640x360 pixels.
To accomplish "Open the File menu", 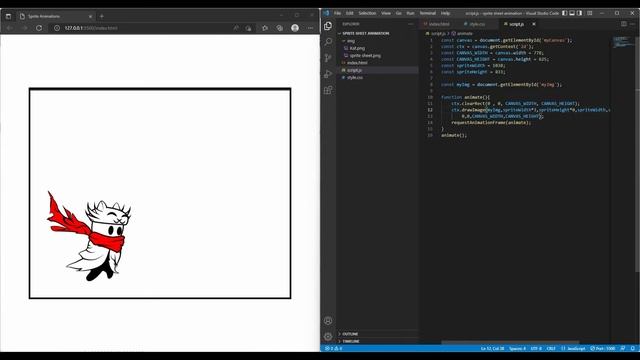I will point(337,13).
